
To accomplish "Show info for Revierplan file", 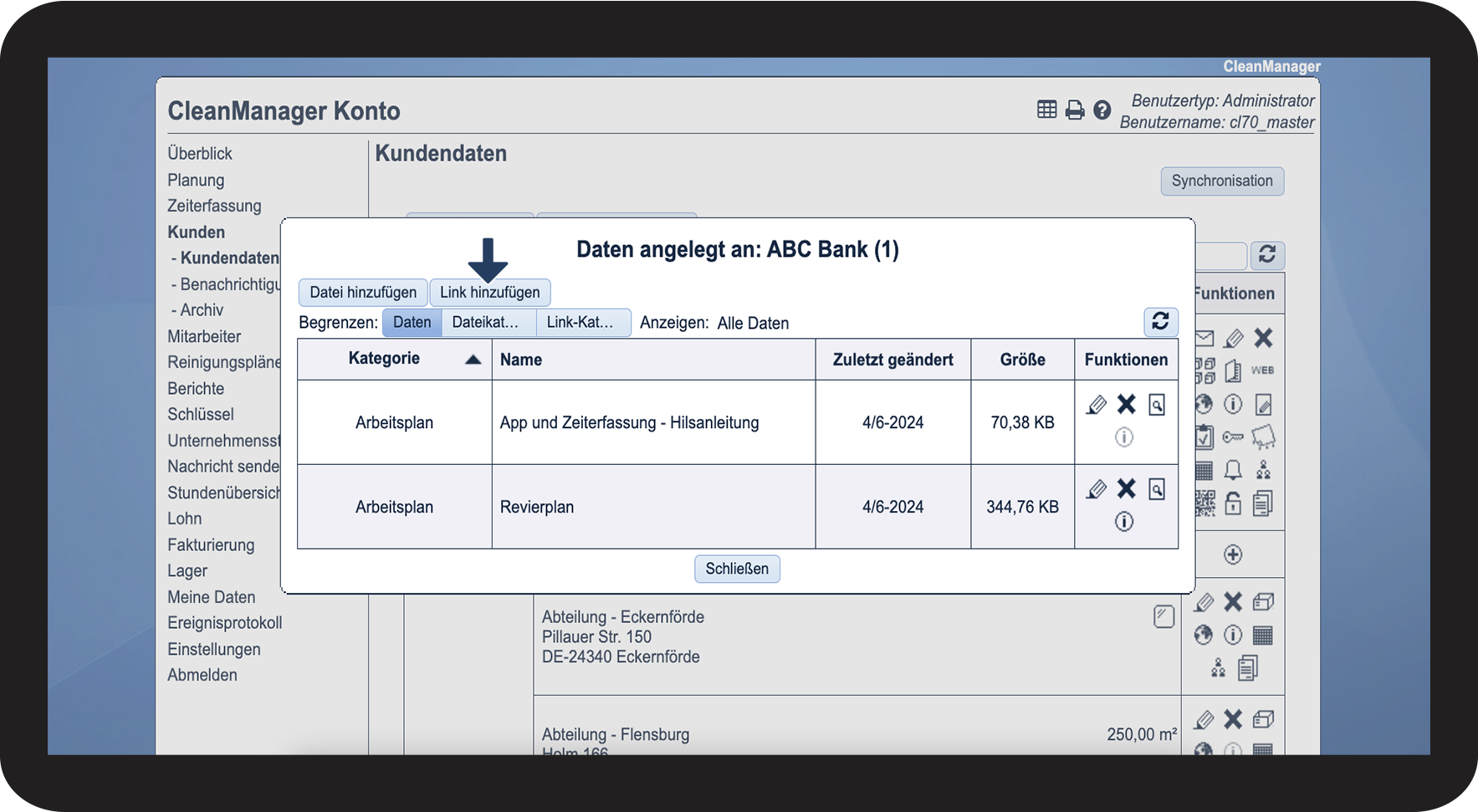I will pyautogui.click(x=1124, y=522).
